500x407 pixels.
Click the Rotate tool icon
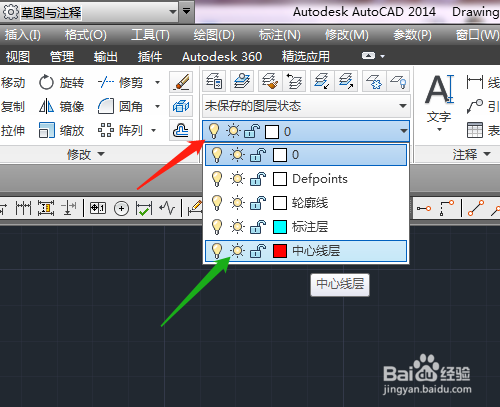coord(46,82)
